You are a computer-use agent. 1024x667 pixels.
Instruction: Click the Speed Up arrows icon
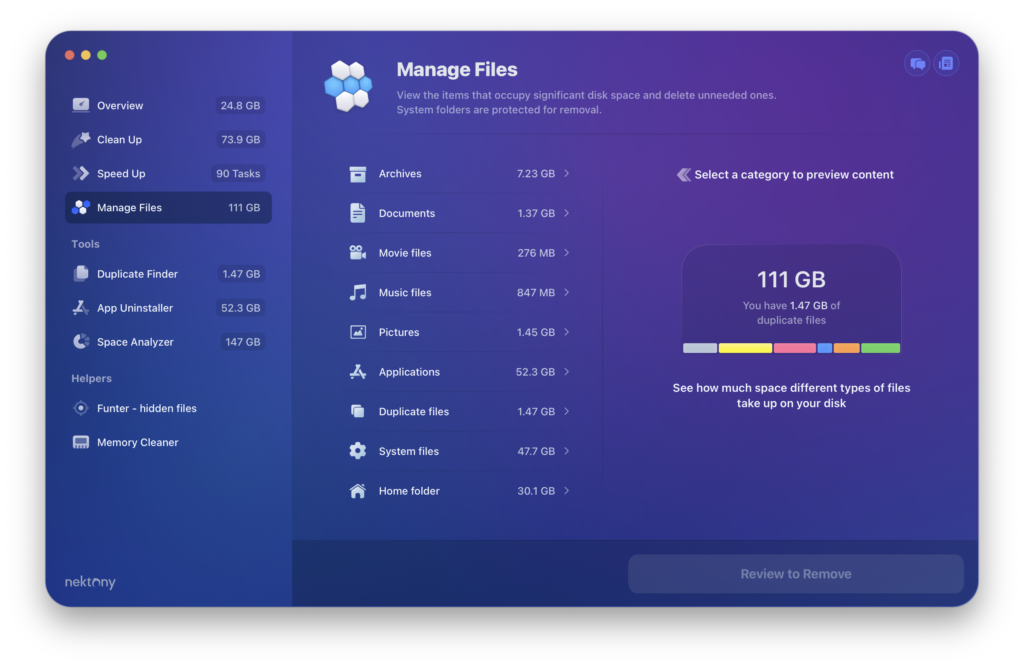pos(80,173)
